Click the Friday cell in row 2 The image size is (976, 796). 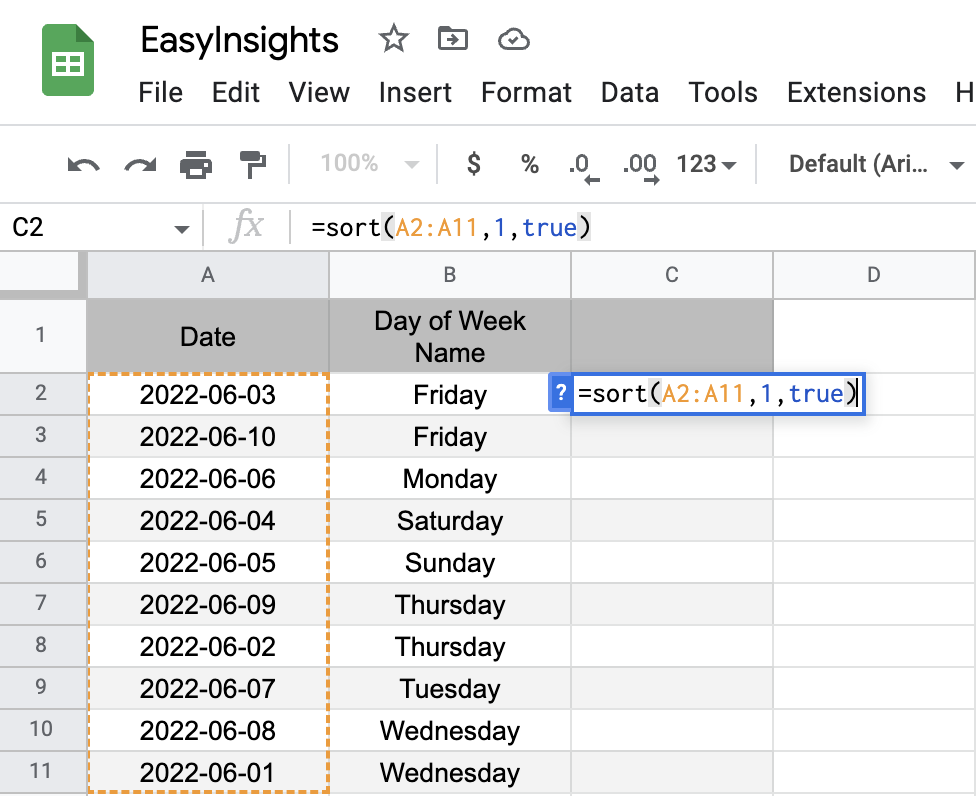(450, 394)
